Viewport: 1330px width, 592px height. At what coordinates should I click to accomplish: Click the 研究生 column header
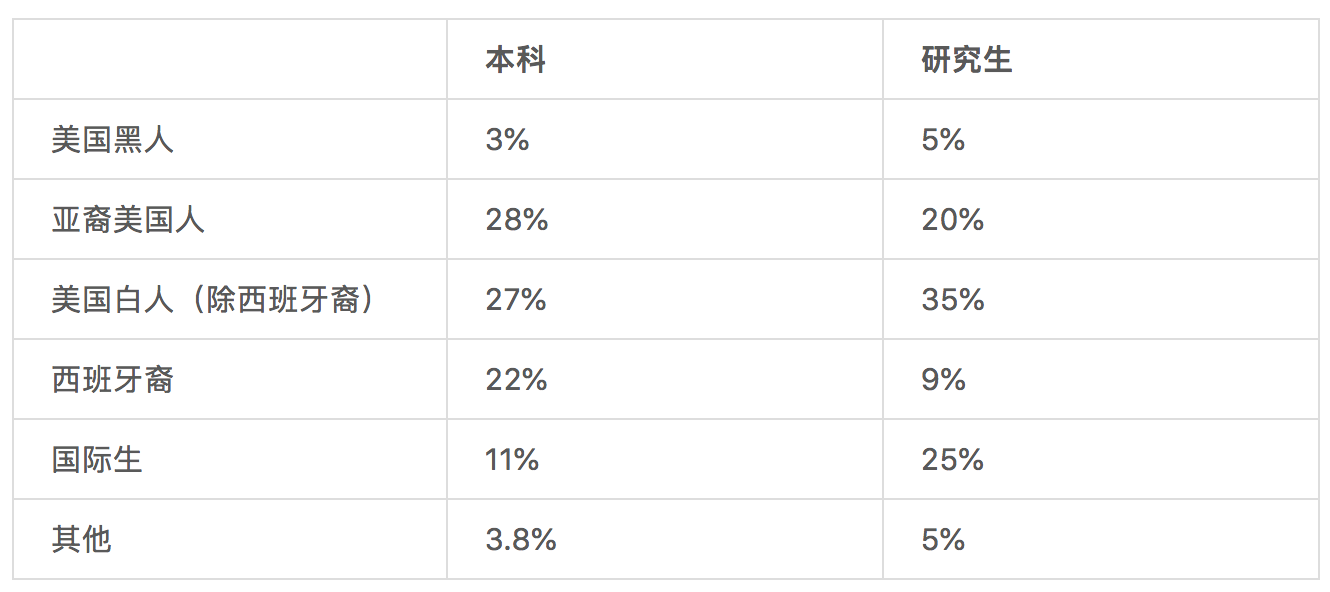pos(966,60)
